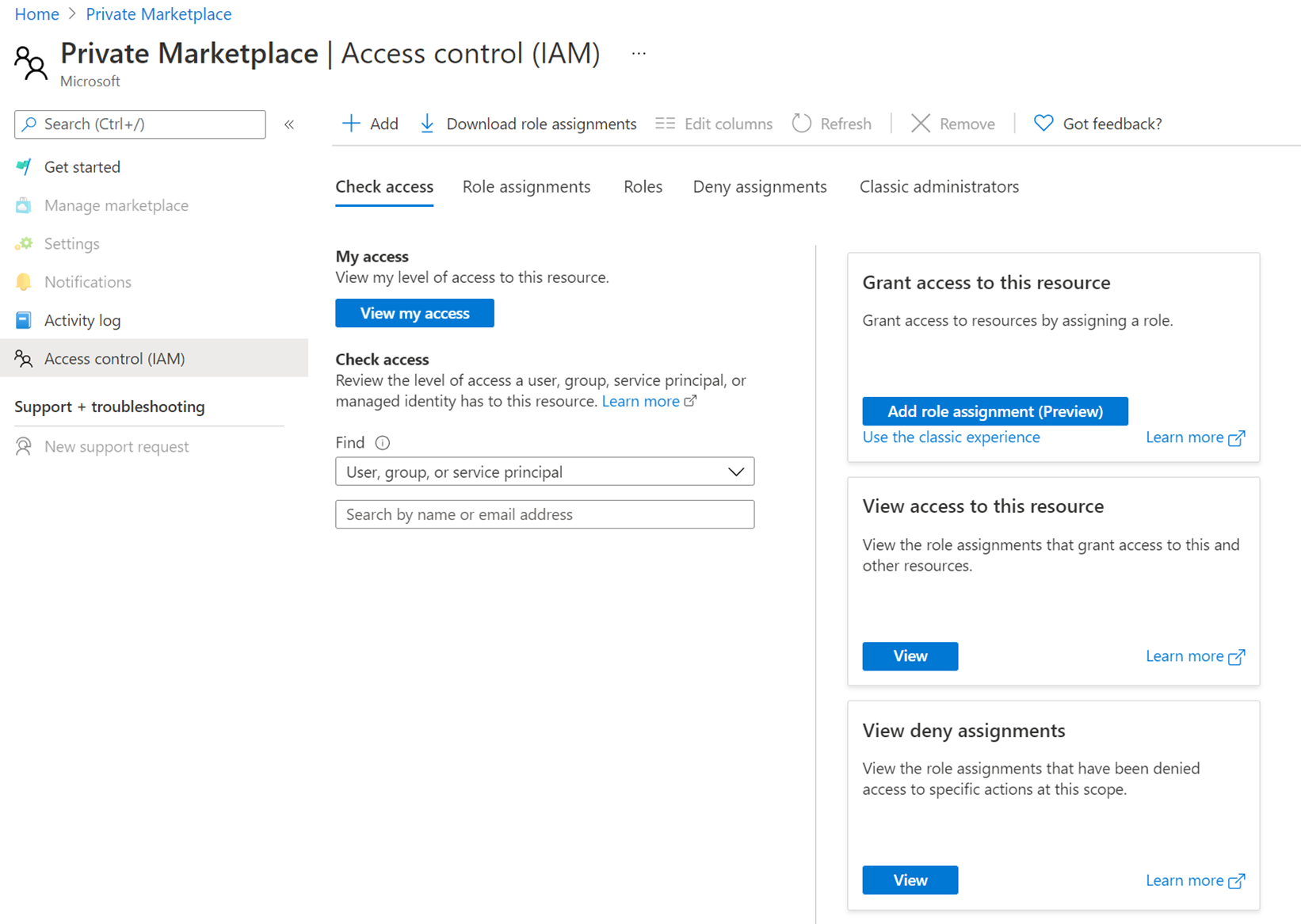
Task: Click the View my access button
Action: pos(414,313)
